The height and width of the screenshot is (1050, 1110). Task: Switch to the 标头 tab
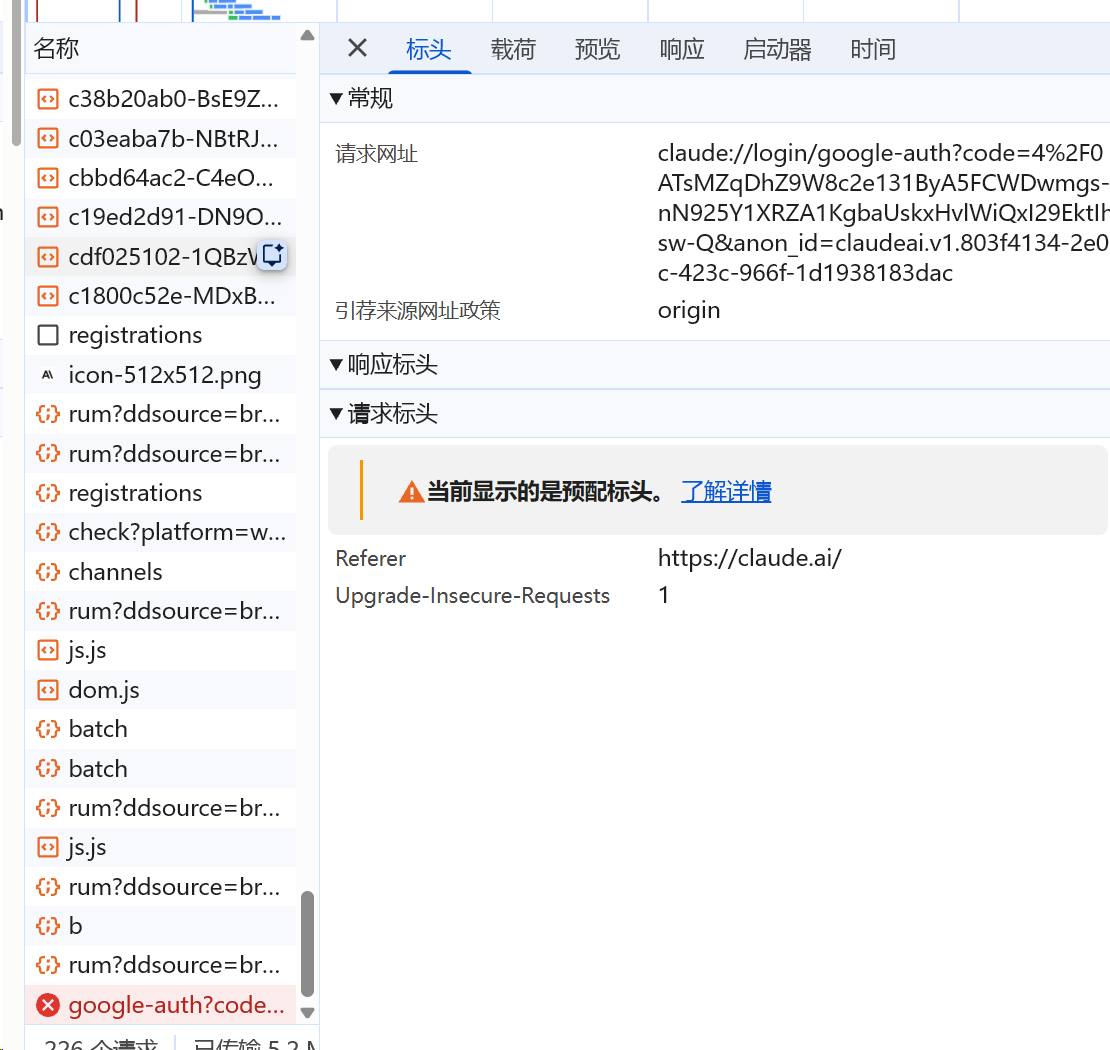[429, 50]
